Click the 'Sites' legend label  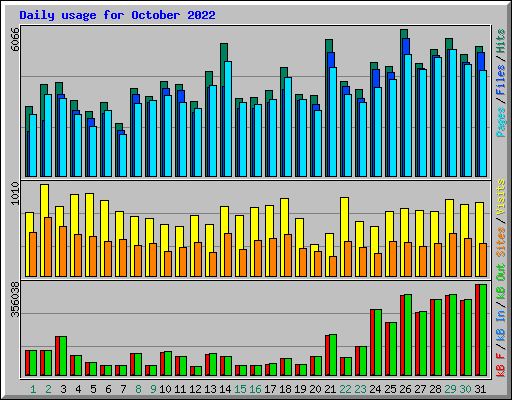(501, 242)
